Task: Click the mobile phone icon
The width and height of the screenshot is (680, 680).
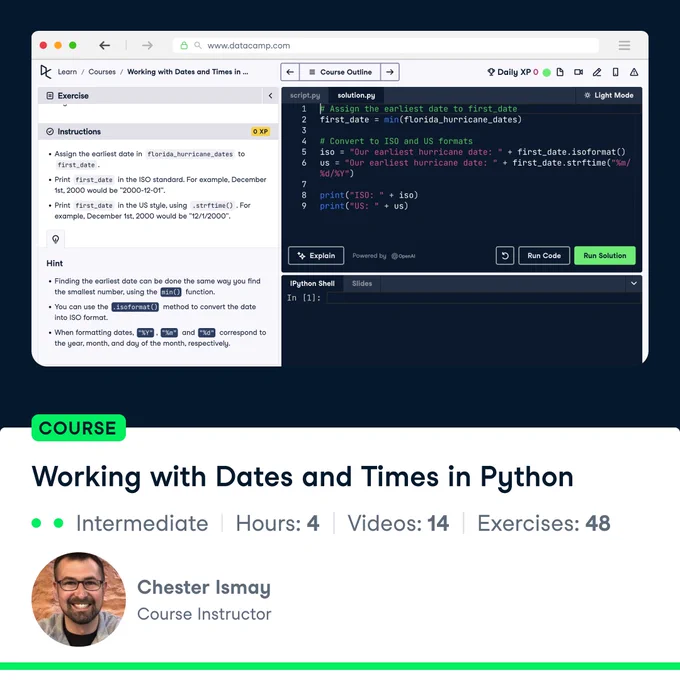Action: click(x=615, y=72)
